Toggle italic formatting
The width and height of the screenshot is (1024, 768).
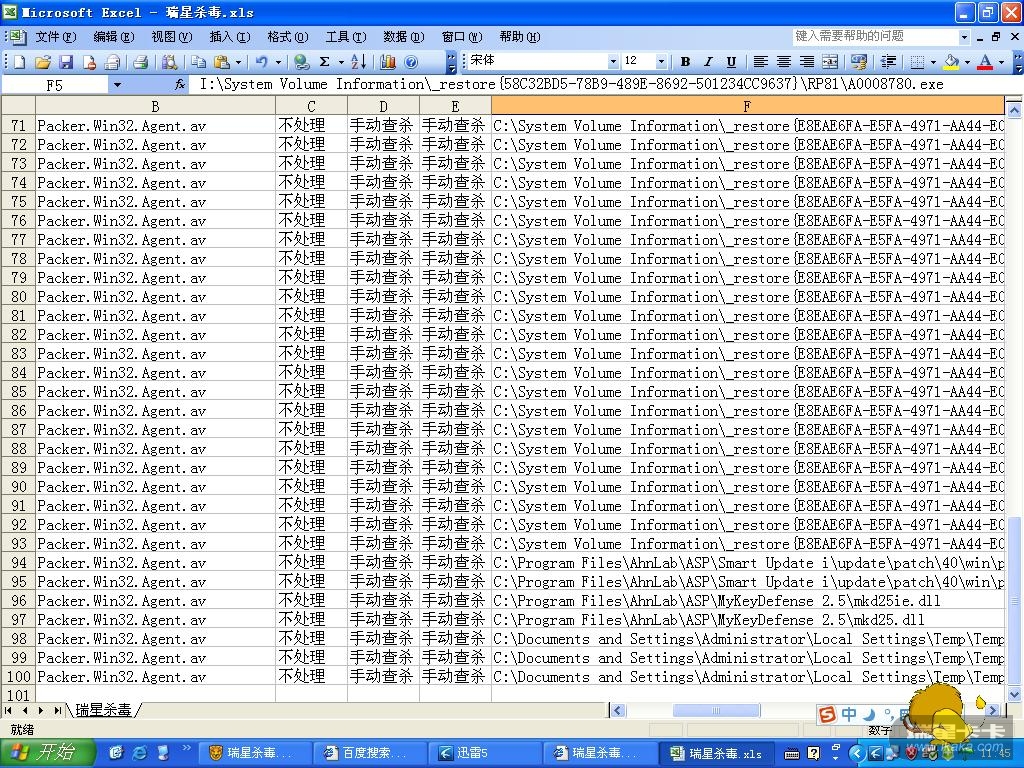coord(708,62)
